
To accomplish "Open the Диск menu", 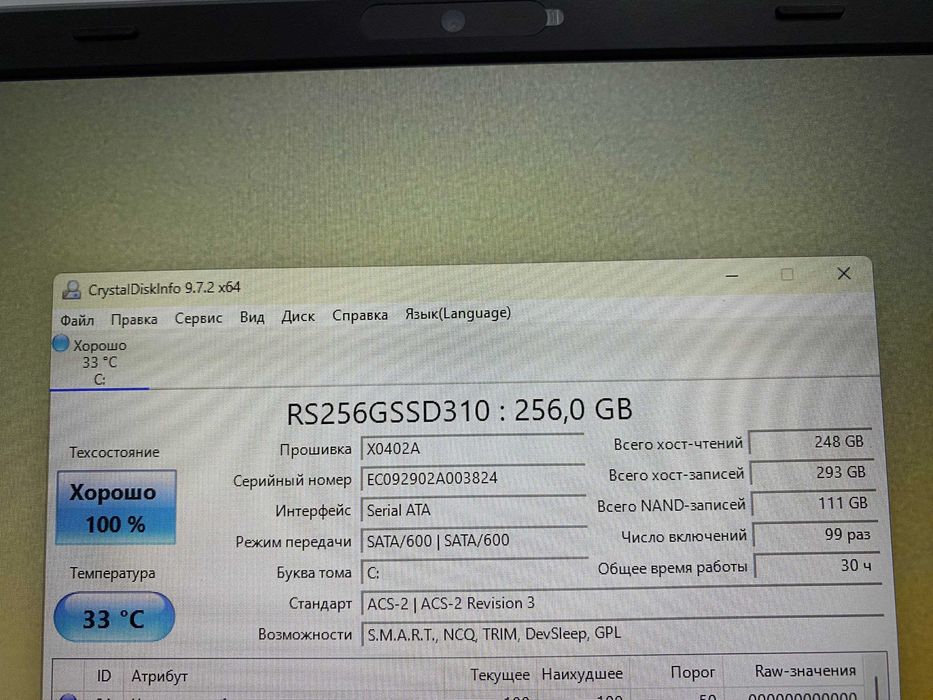I will pos(298,316).
